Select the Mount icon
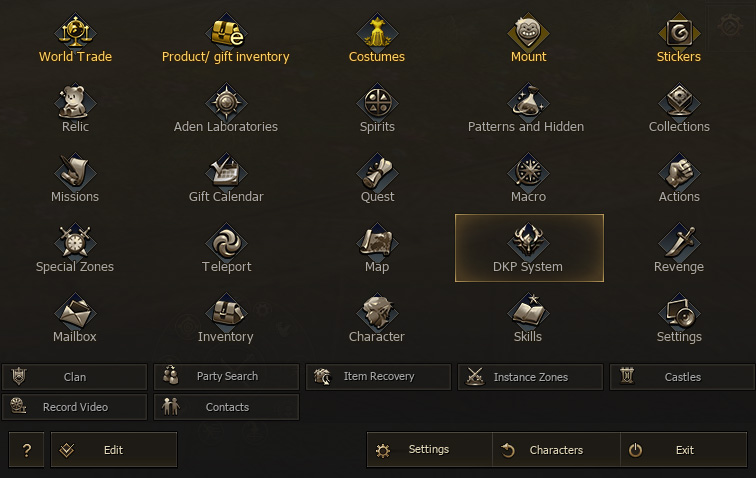756x478 pixels. tap(528, 32)
